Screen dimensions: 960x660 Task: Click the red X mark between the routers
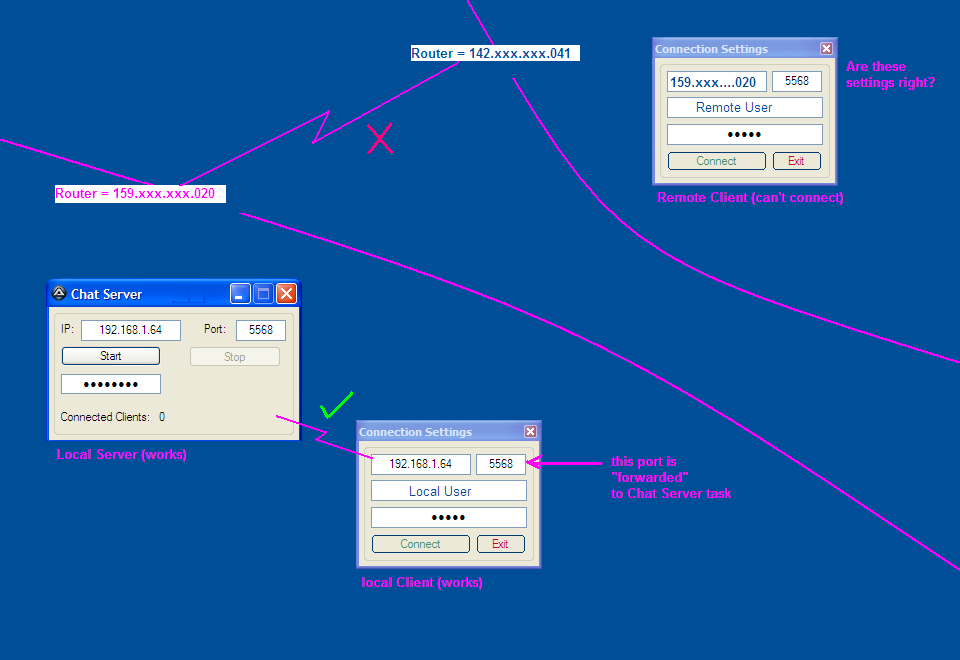[x=380, y=139]
